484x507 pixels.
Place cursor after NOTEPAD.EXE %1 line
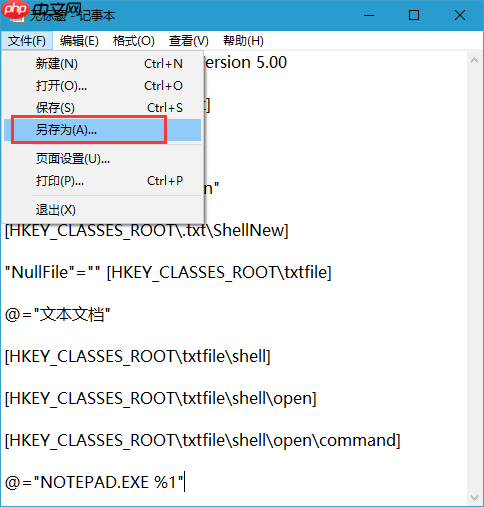tap(184, 482)
